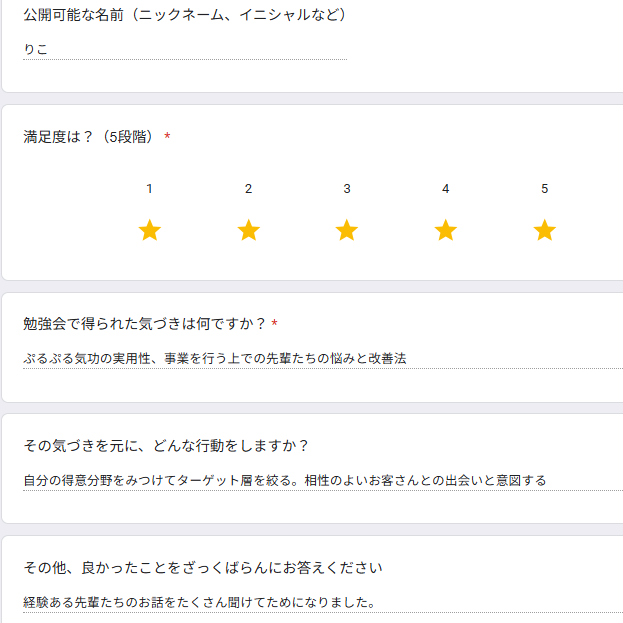This screenshot has height=623, width=623.
Task: Click the number 4 rating label
Action: (446, 189)
